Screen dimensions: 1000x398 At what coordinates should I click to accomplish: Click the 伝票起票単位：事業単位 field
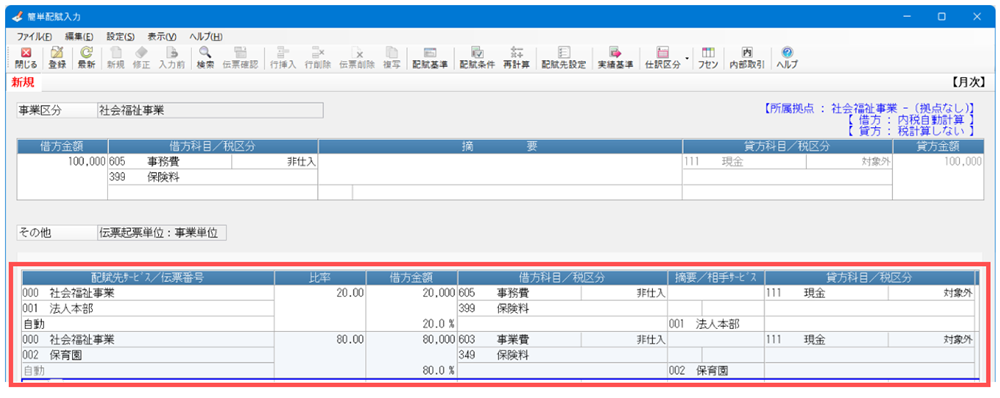[161, 233]
